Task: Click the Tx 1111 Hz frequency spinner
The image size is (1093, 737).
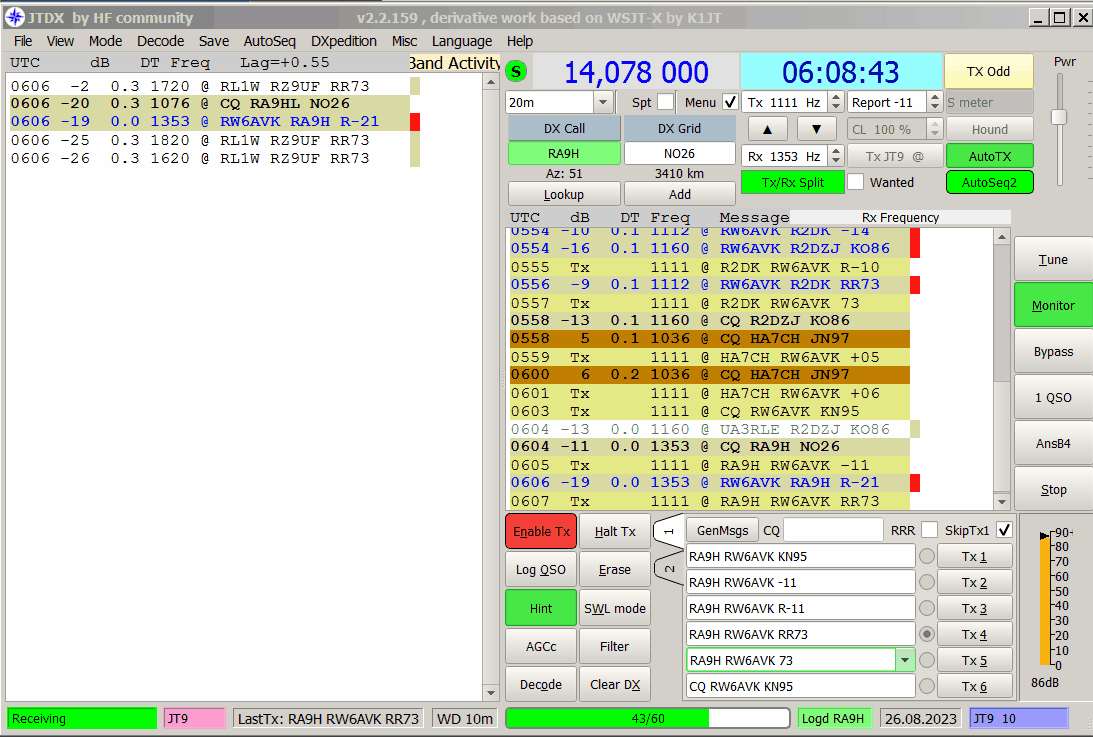Action: 785,102
